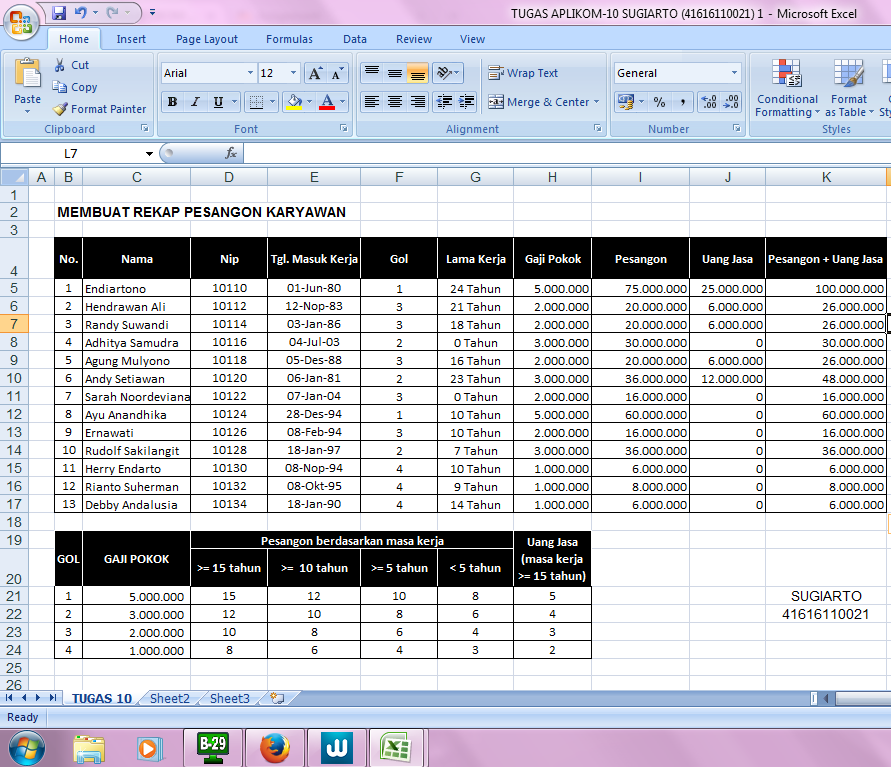The image size is (891, 767).
Task: Copy the selection to clipboard
Action: point(75,87)
